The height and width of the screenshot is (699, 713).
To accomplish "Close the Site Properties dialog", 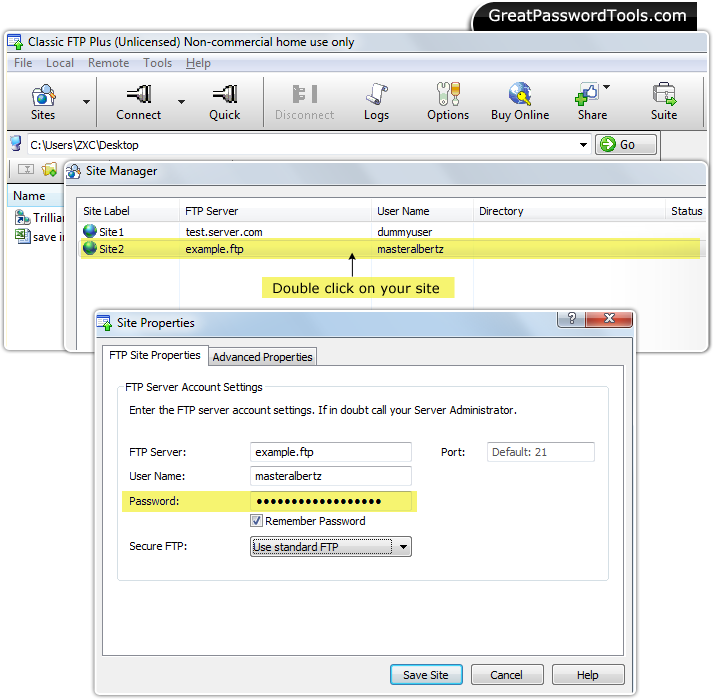I will 609,318.
